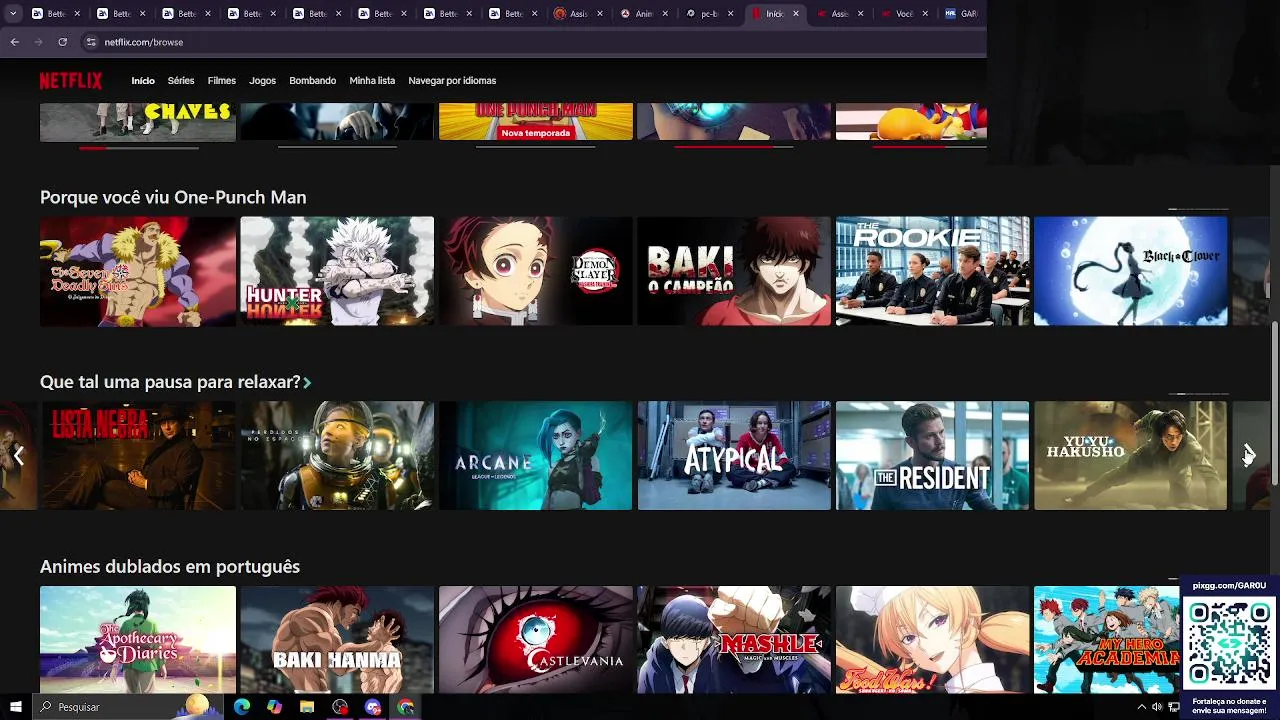Click the 'Animes dublados em português' heading
This screenshot has height=720, width=1280.
coord(170,566)
